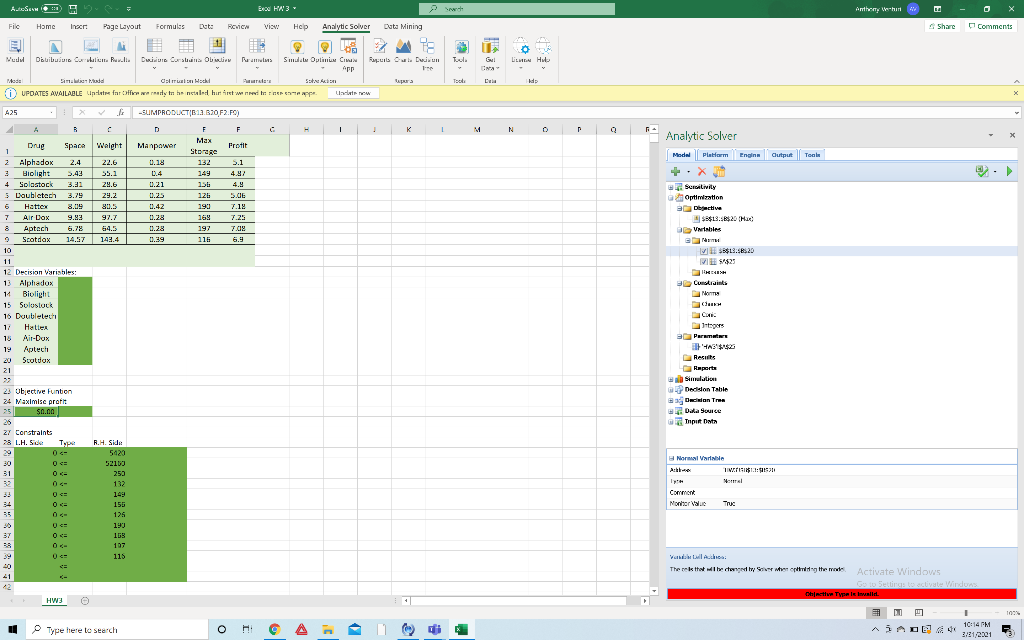Viewport: 1024px width, 640px height.
Task: Open the Excel icon in Windows taskbar
Action: (x=461, y=629)
